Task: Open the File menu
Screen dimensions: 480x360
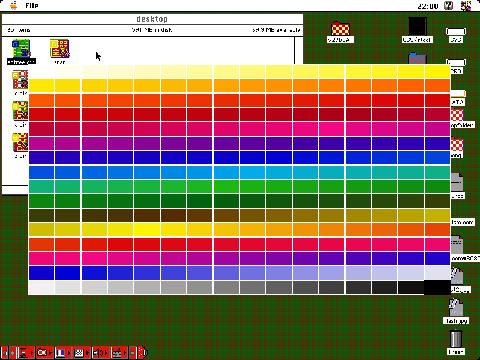Action: coord(32,5)
